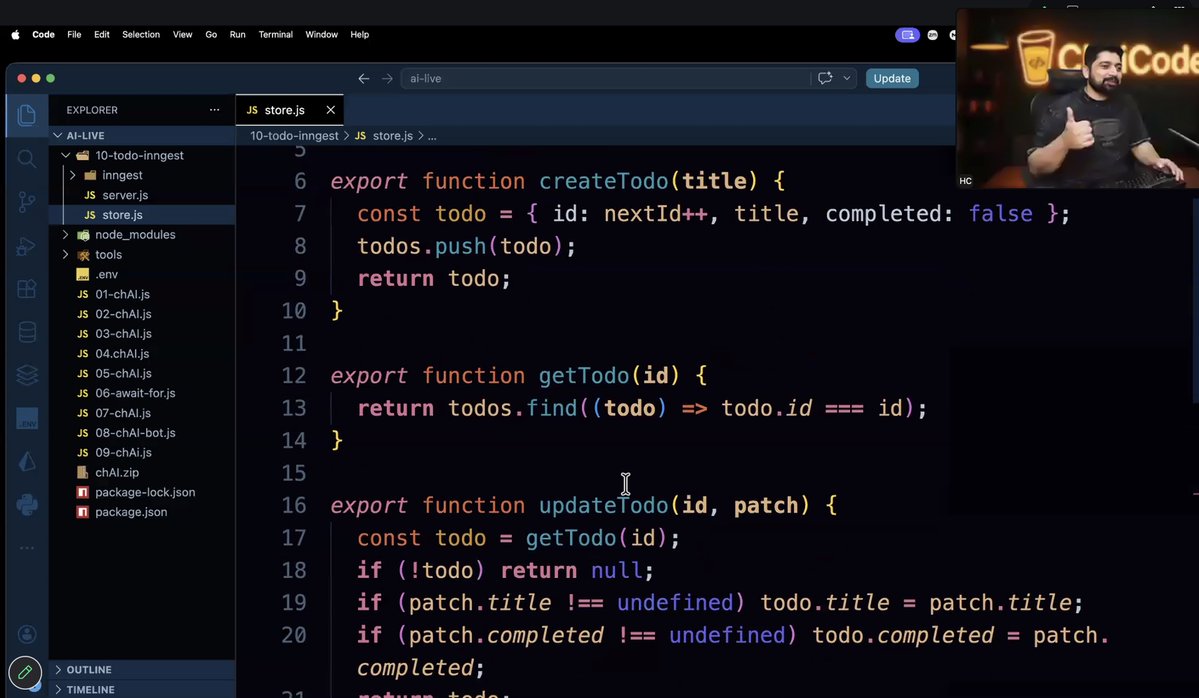Open the Run menu
Image resolution: width=1199 pixels, height=698 pixels.
238,34
